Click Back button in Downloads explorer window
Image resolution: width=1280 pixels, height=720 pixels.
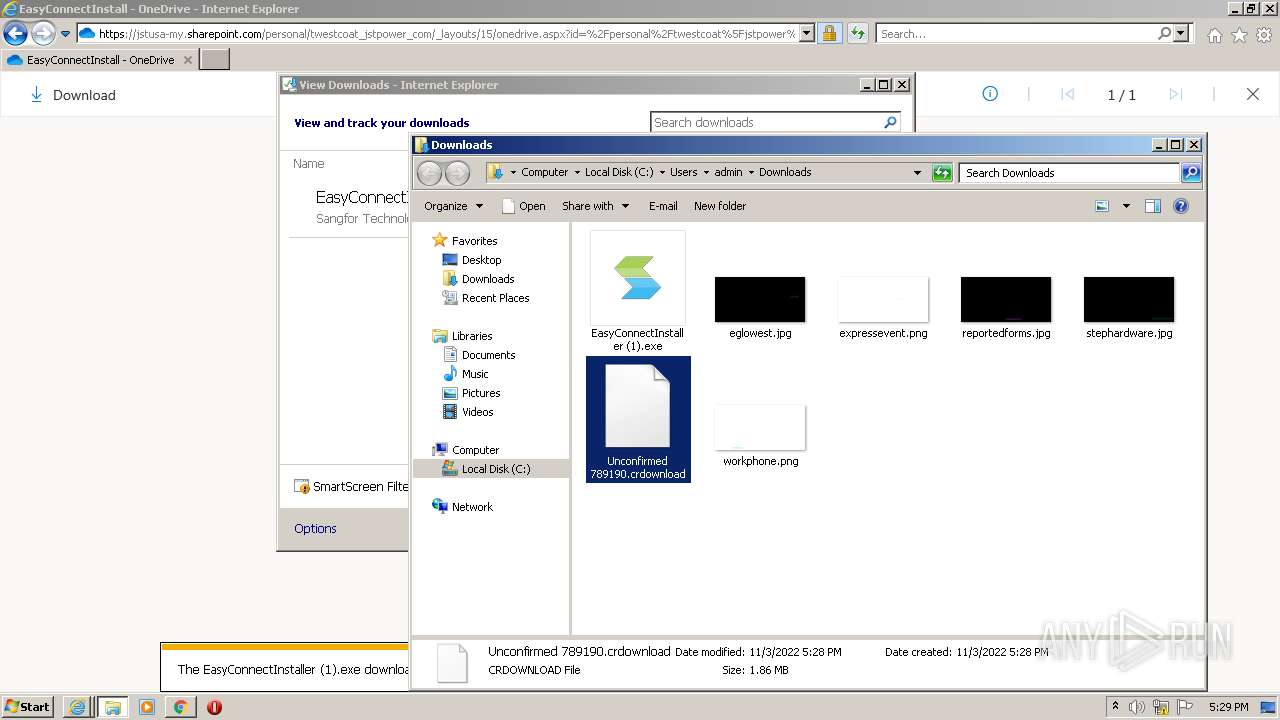coord(430,173)
